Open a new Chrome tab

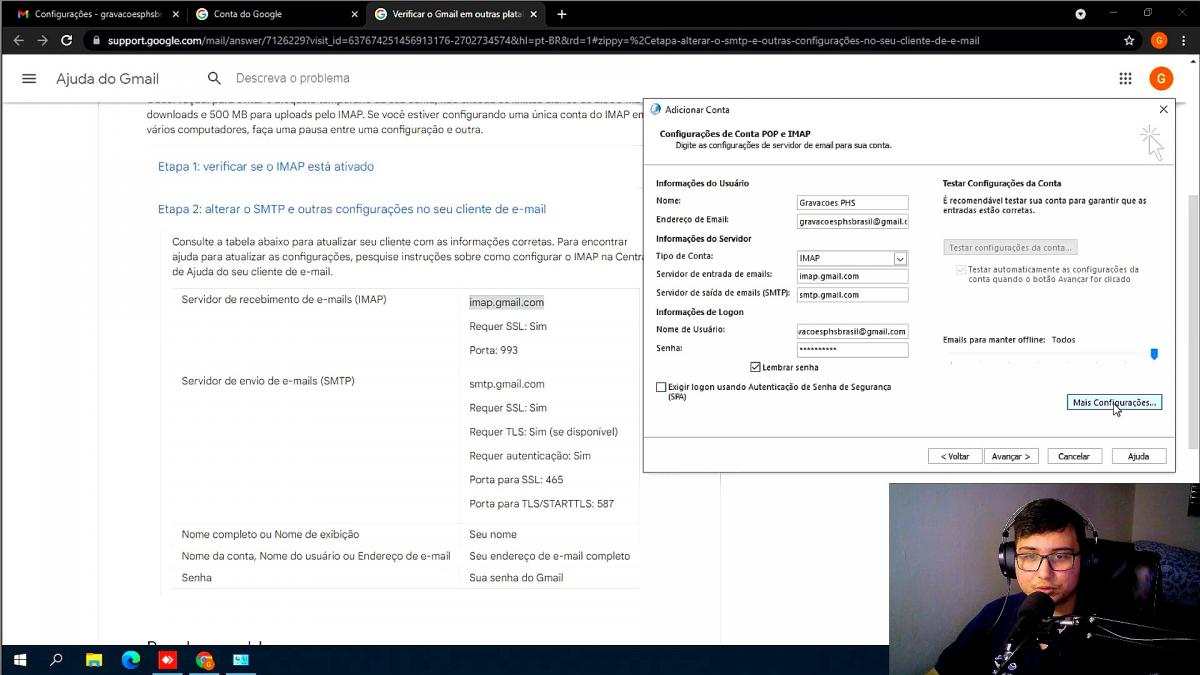pyautogui.click(x=561, y=14)
